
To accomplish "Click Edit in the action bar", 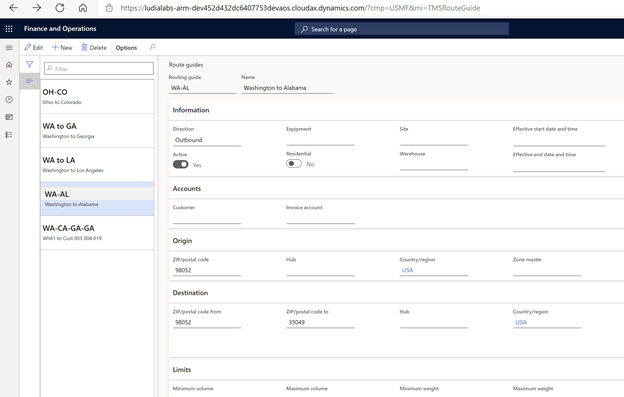I will 33,48.
